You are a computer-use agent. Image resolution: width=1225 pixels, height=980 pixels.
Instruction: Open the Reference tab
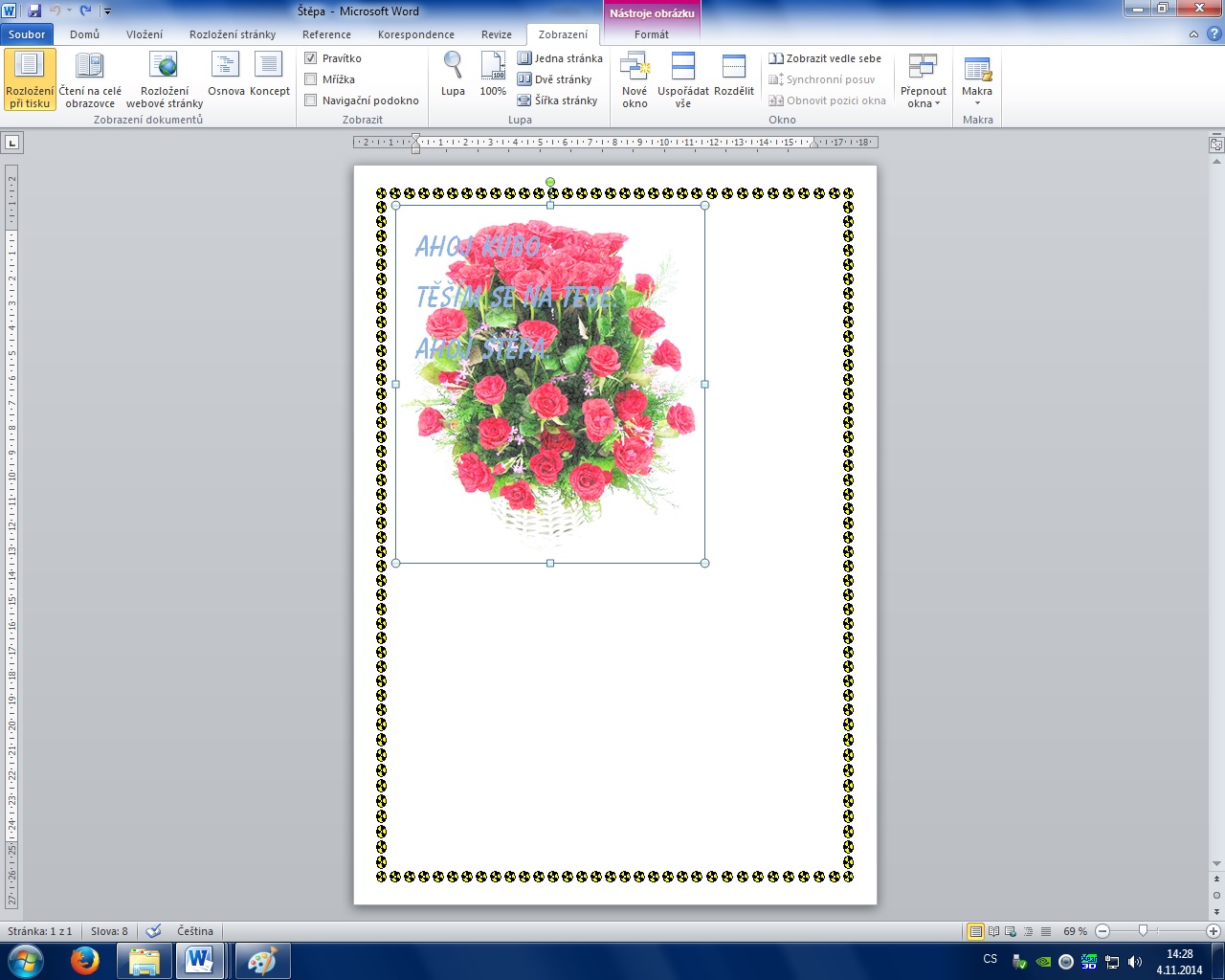click(x=326, y=34)
